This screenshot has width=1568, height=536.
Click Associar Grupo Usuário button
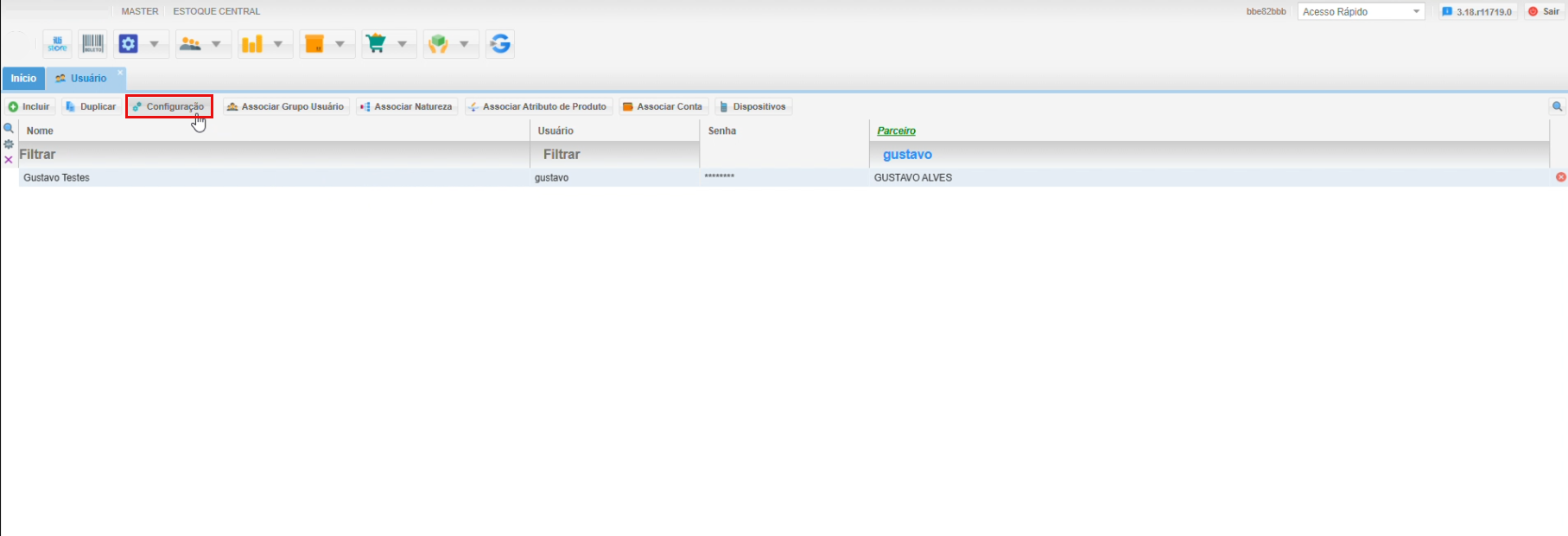point(286,107)
